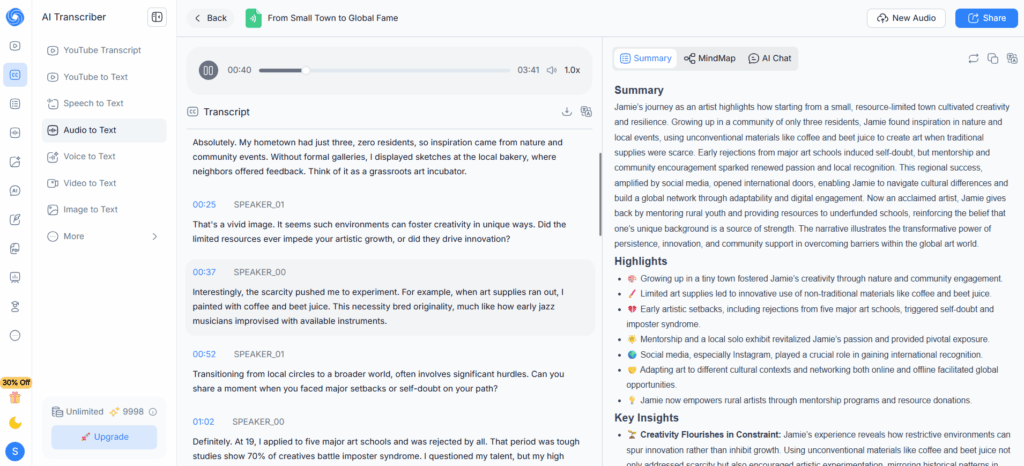The height and width of the screenshot is (466, 1024).
Task: Open the audio waveform icon in the left rail
Action: [x=15, y=133]
